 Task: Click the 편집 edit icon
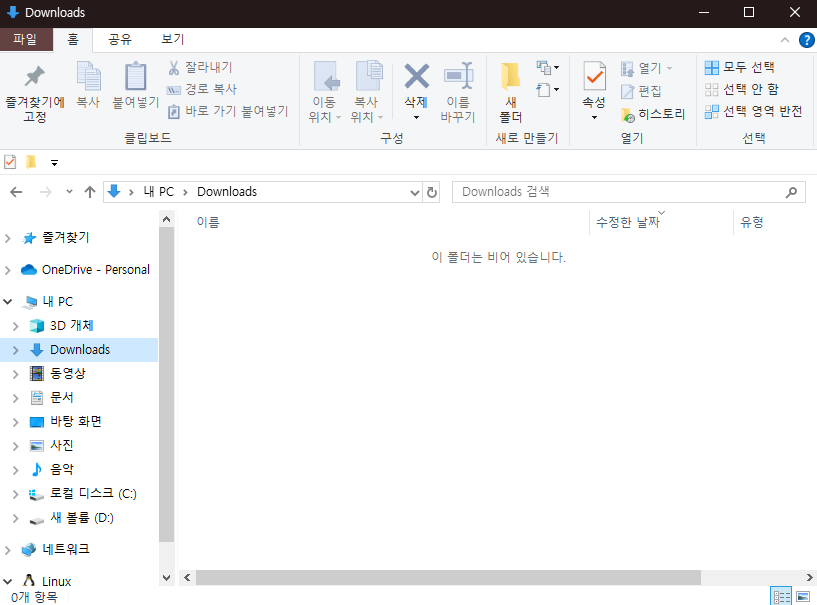click(x=628, y=92)
